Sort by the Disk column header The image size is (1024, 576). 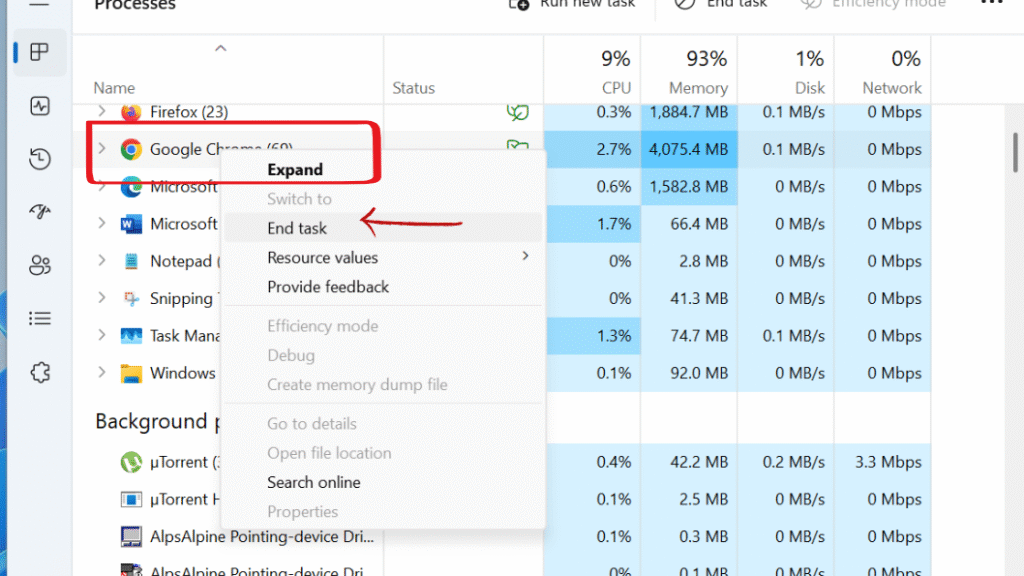tap(786, 71)
